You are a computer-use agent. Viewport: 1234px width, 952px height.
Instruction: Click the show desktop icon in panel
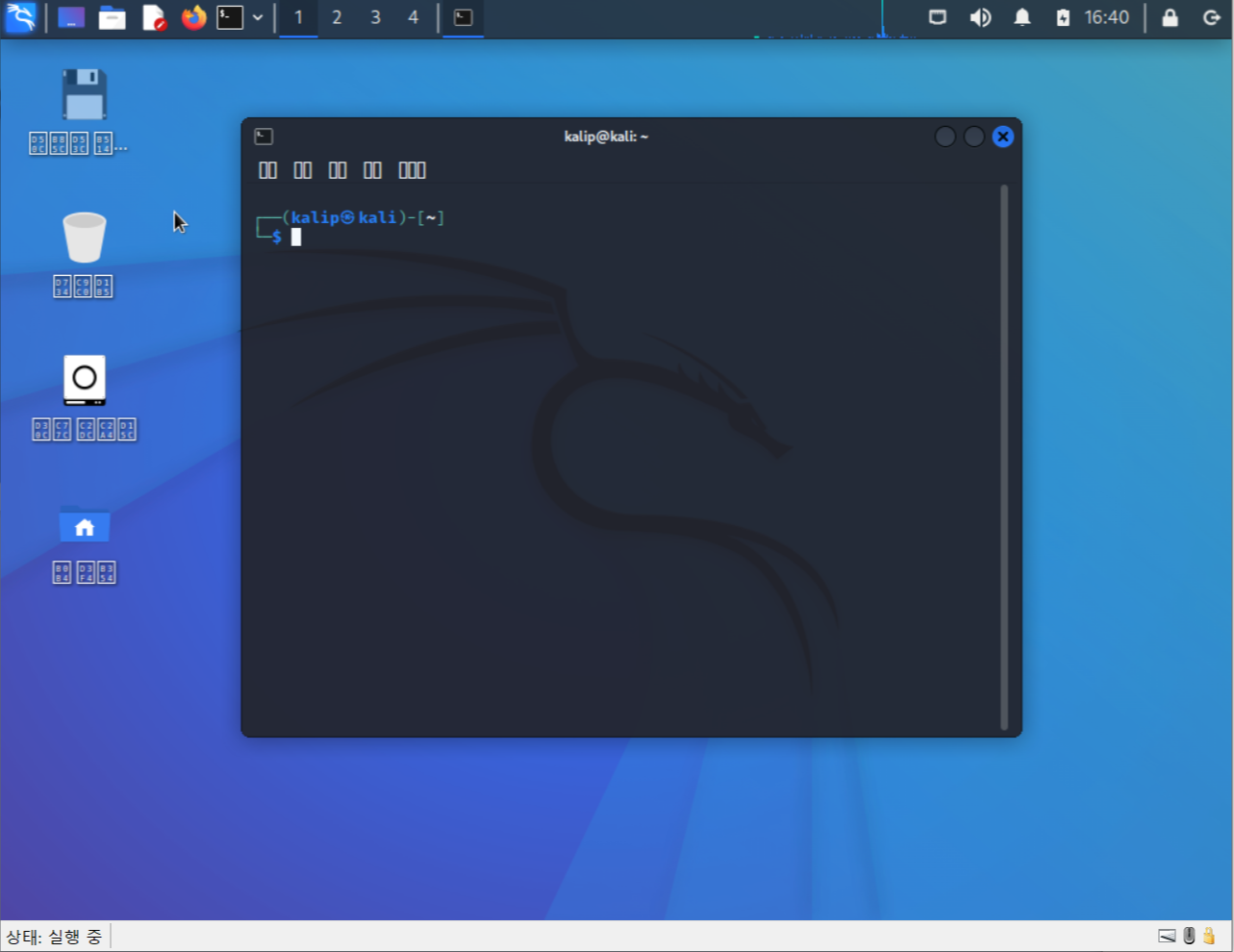71,17
